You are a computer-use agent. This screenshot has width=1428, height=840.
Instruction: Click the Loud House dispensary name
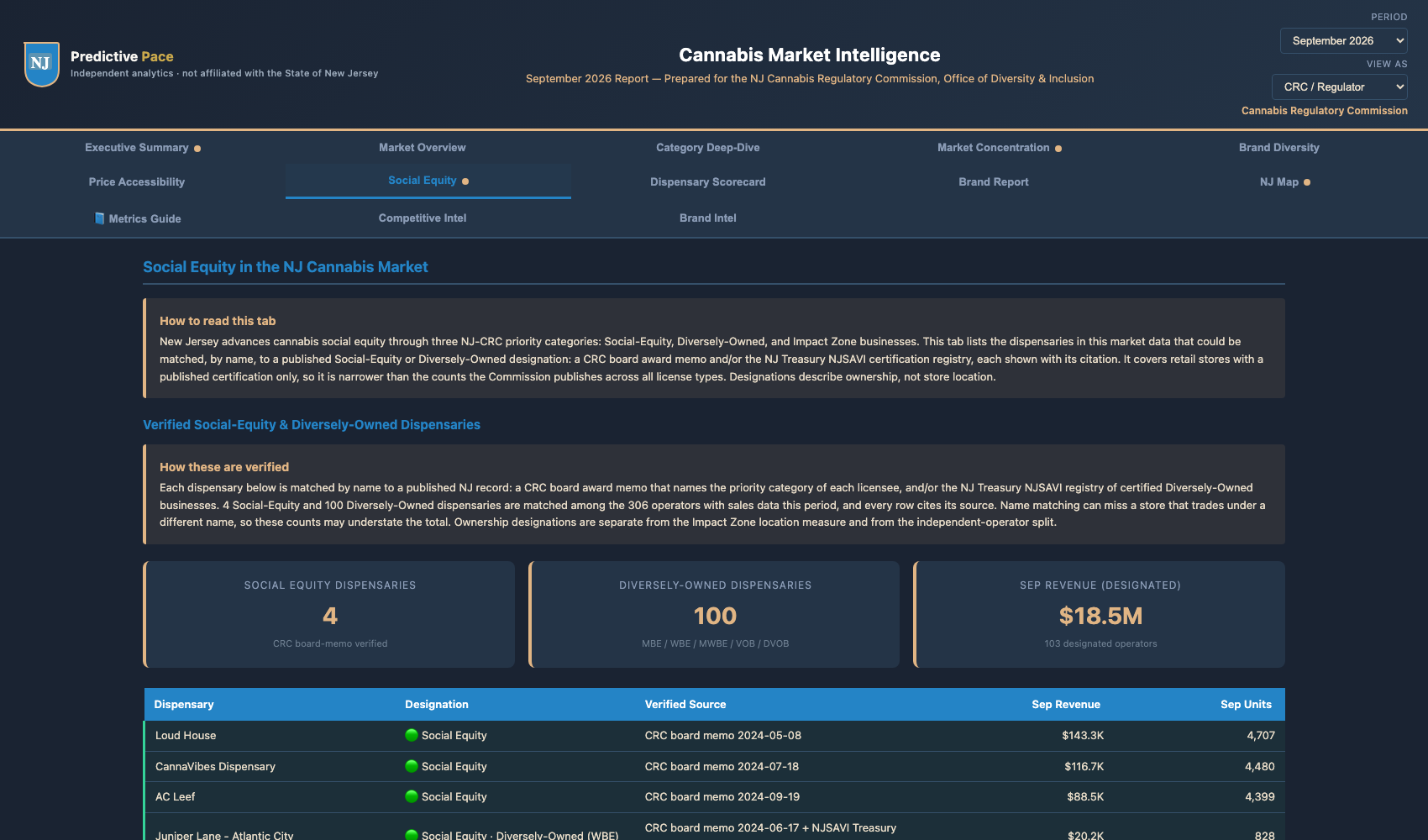[x=186, y=736]
